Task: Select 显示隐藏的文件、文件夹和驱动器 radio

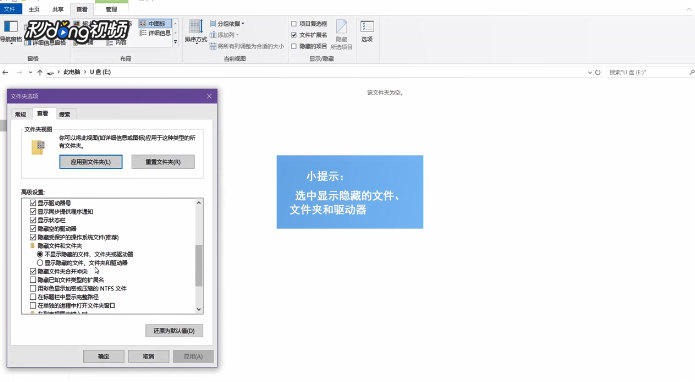Action: (x=40, y=263)
